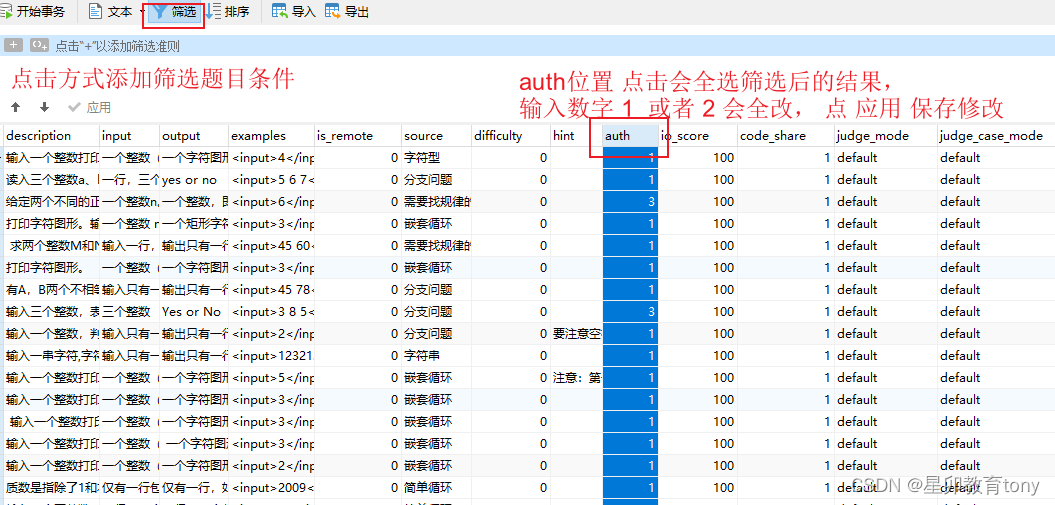The image size is (1055, 505).
Task: Select the examples column header
Action: click(x=271, y=136)
